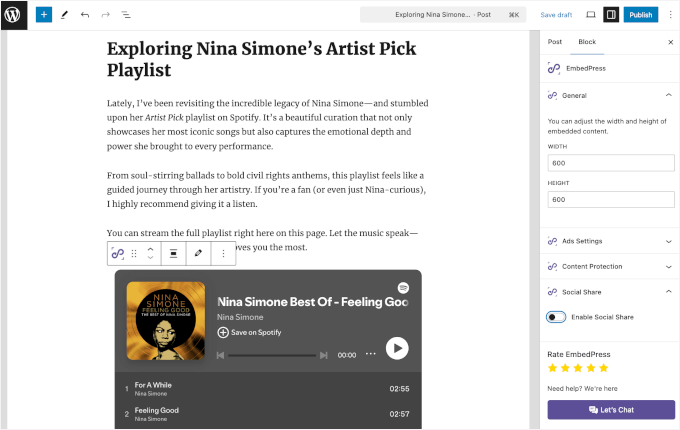Open the document overview list icon
This screenshot has width=680, height=430.
(x=126, y=15)
